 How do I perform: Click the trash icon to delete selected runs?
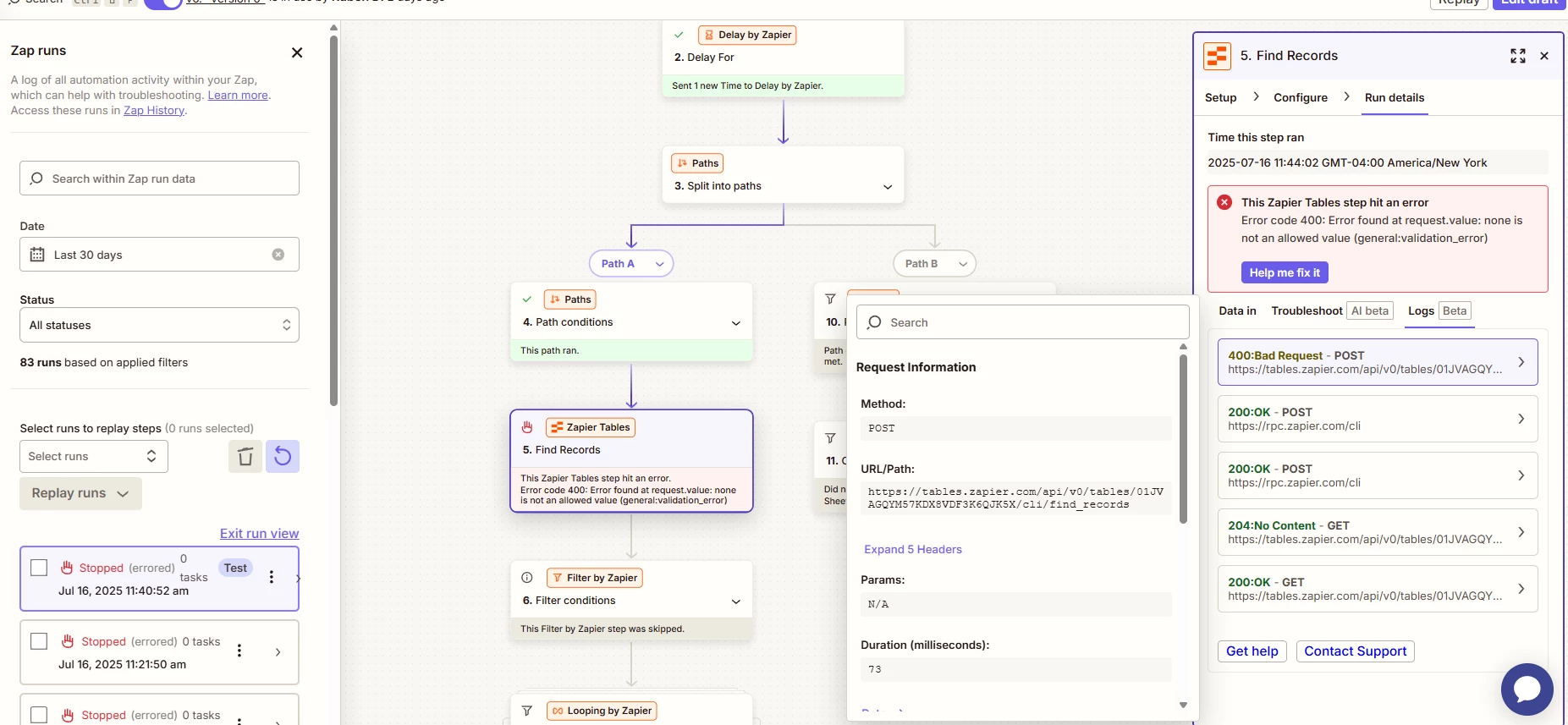pos(245,457)
